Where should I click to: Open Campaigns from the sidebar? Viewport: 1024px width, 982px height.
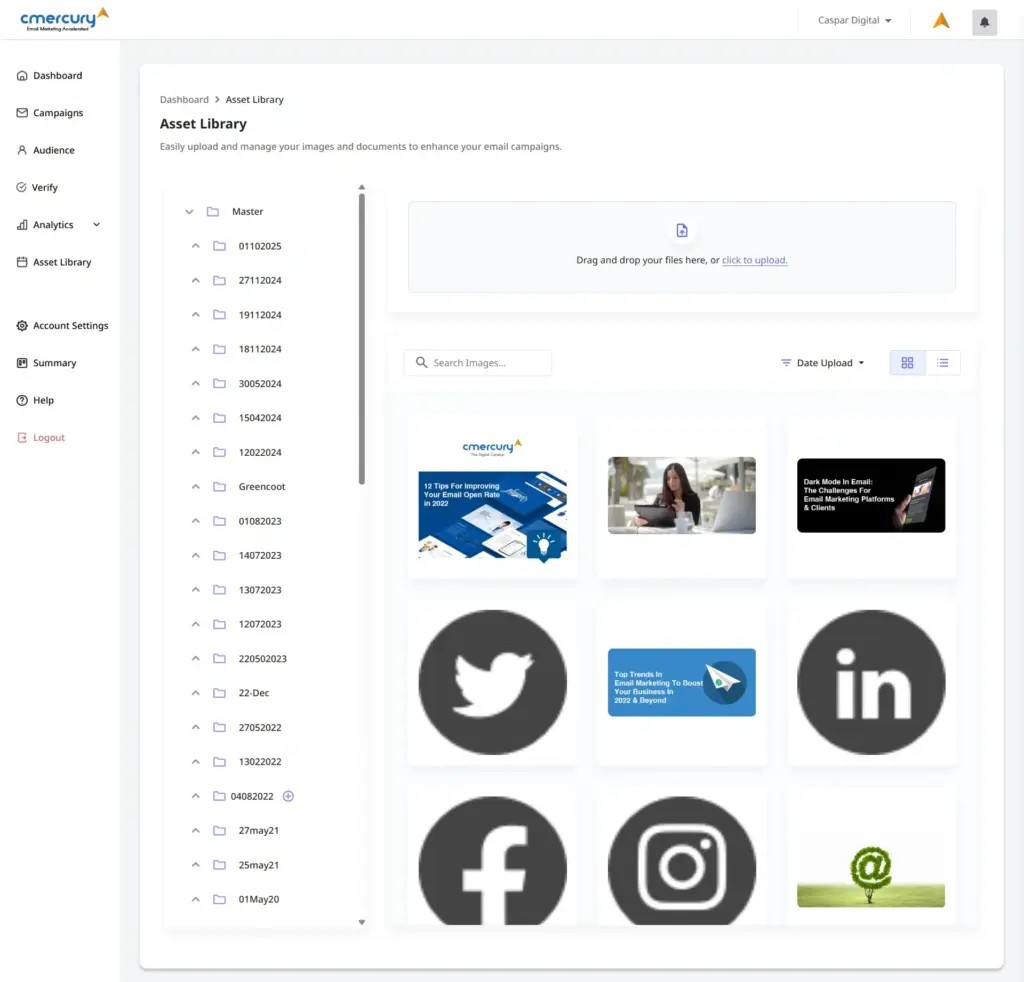(x=58, y=113)
